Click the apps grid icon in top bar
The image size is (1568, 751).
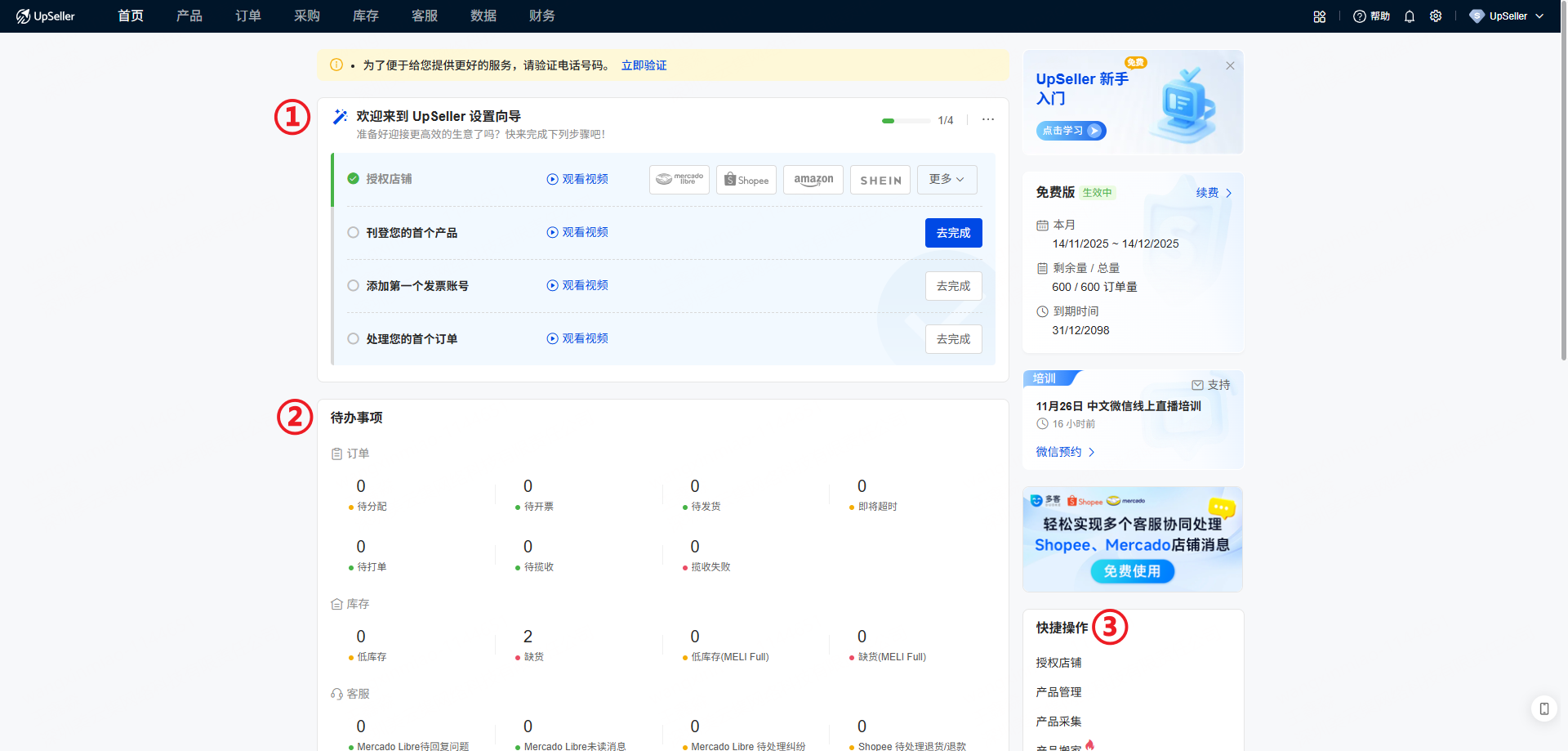click(1319, 16)
